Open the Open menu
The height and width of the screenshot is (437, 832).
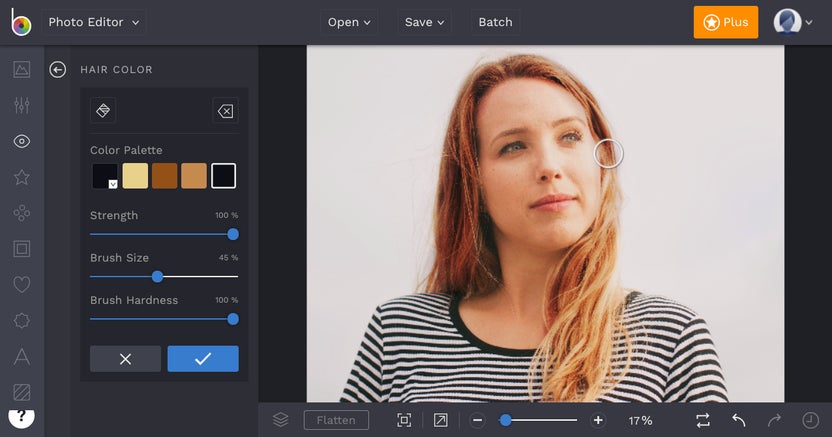click(x=349, y=22)
